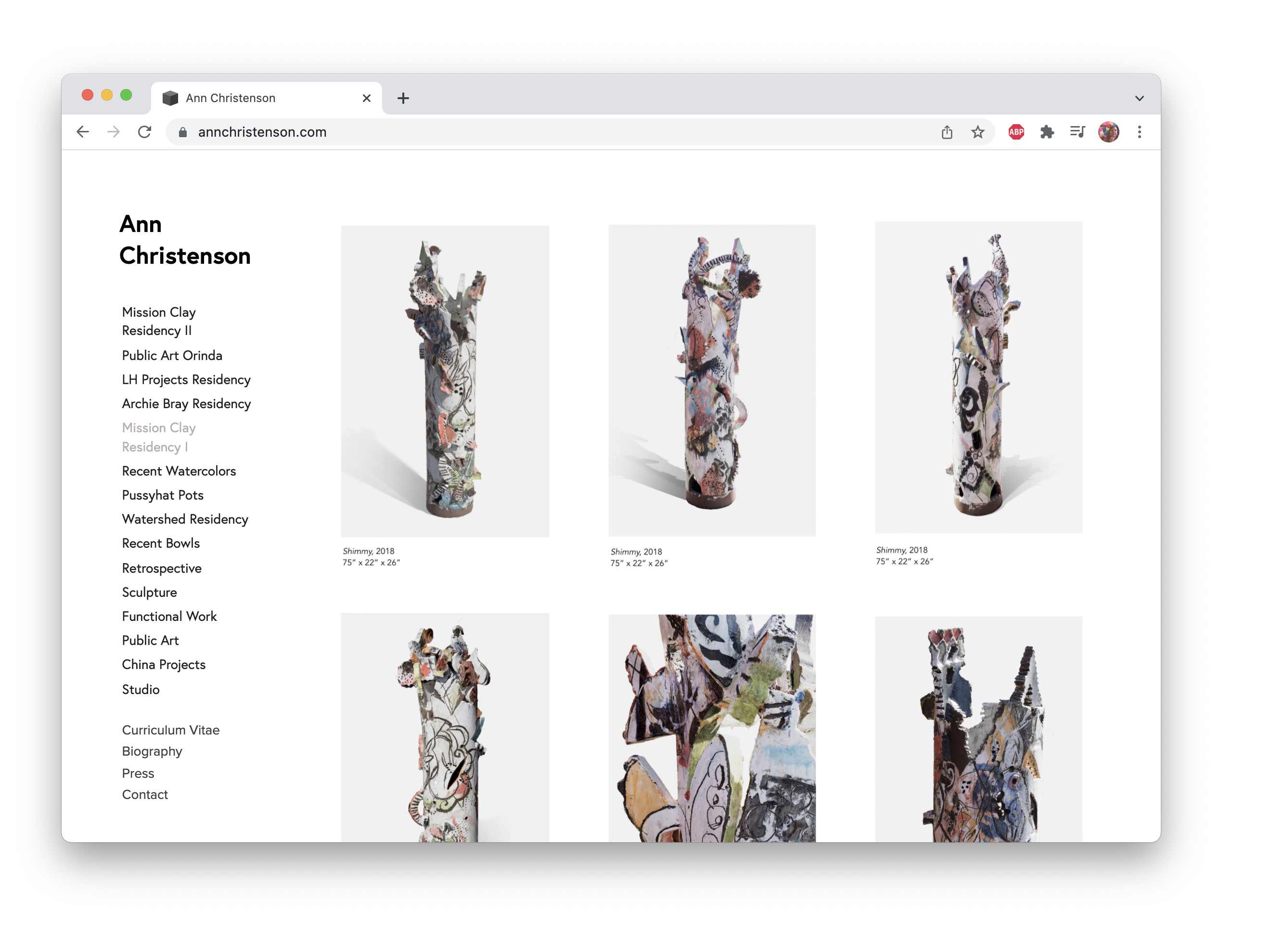1284x952 pixels.
Task: Click the share page icon
Action: (947, 132)
